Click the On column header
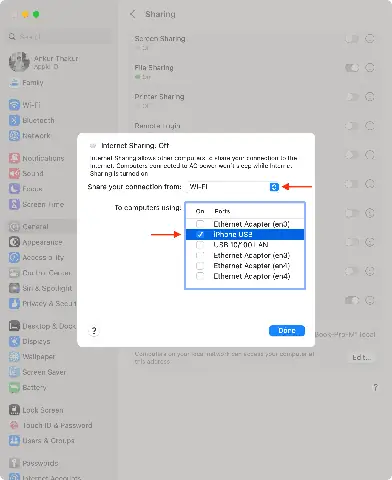 point(200,211)
